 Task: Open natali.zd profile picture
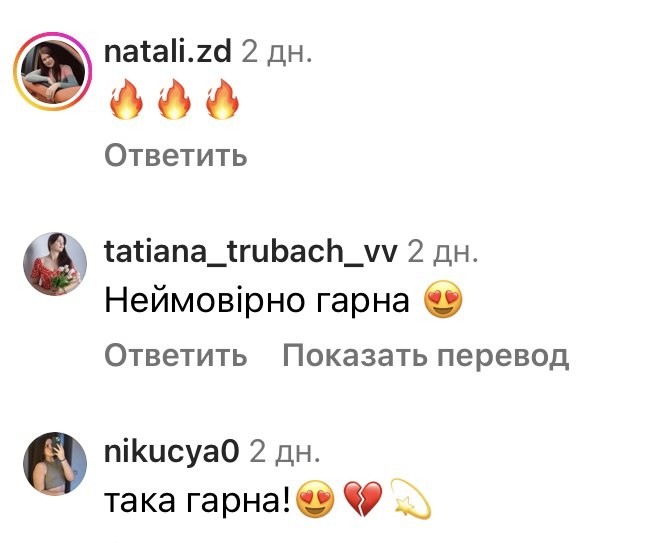(x=52, y=72)
